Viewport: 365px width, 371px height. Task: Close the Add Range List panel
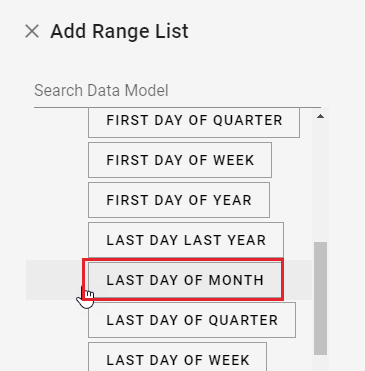click(x=32, y=32)
